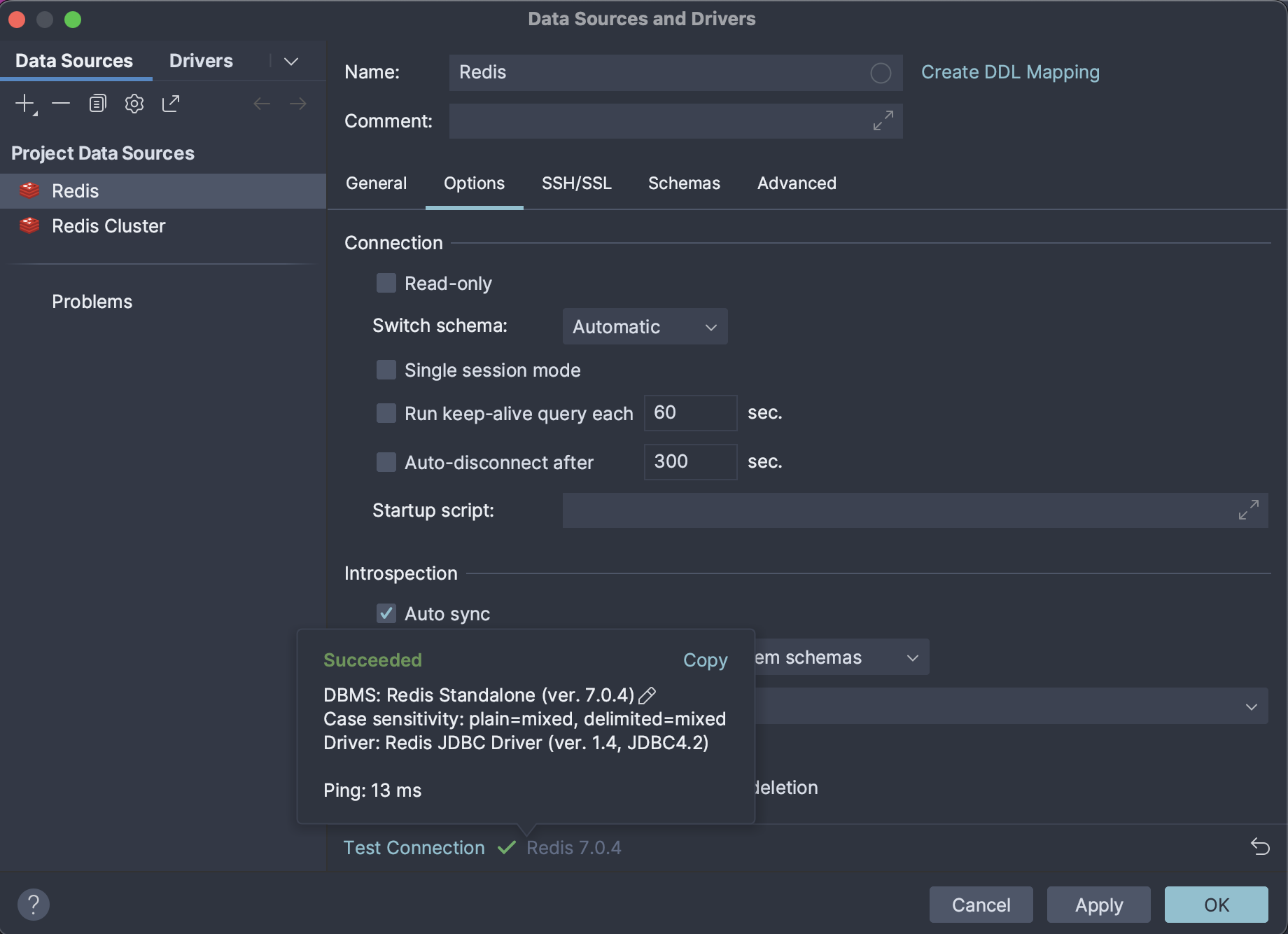Click Create DDL Mapping

pos(1010,71)
